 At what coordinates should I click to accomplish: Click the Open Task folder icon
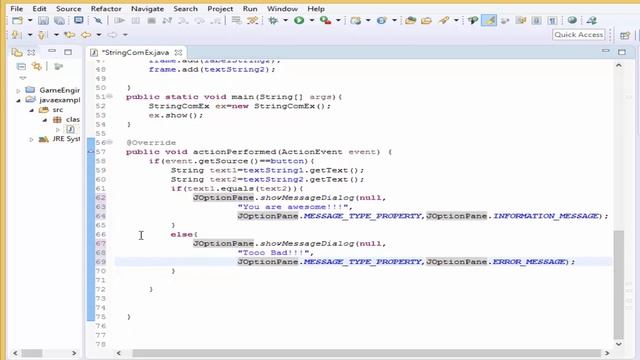tap(426, 20)
